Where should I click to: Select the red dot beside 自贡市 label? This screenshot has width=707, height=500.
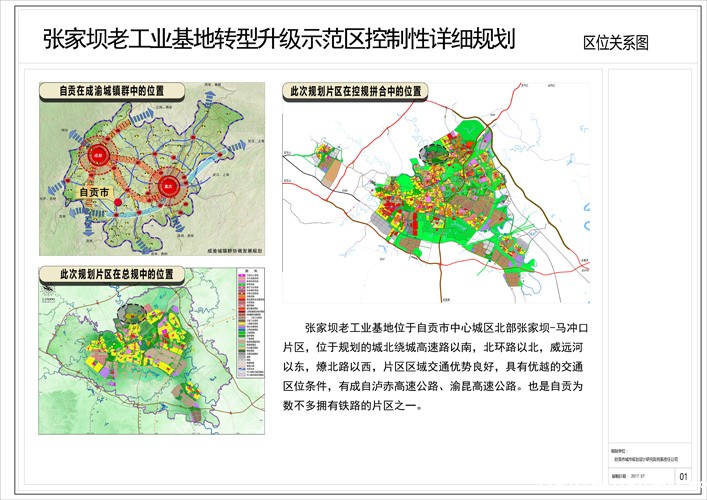(x=118, y=203)
